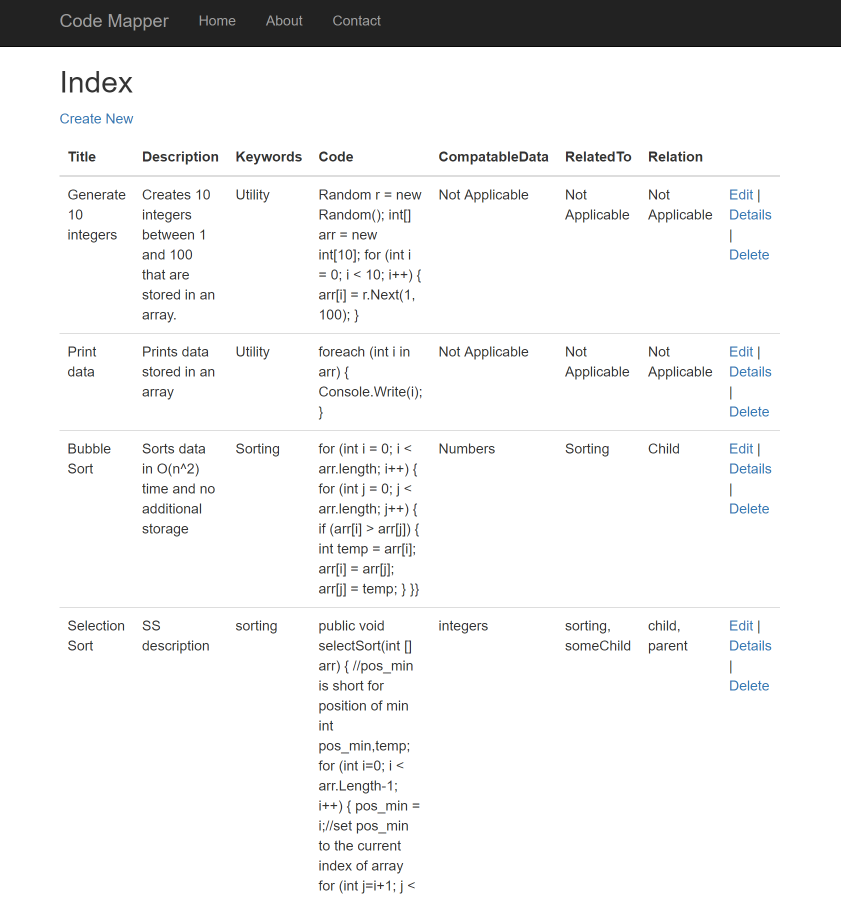Delete the Print data row

tap(749, 412)
